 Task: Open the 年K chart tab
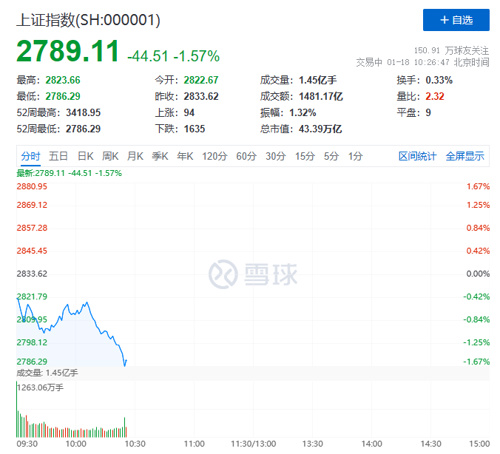pos(185,156)
